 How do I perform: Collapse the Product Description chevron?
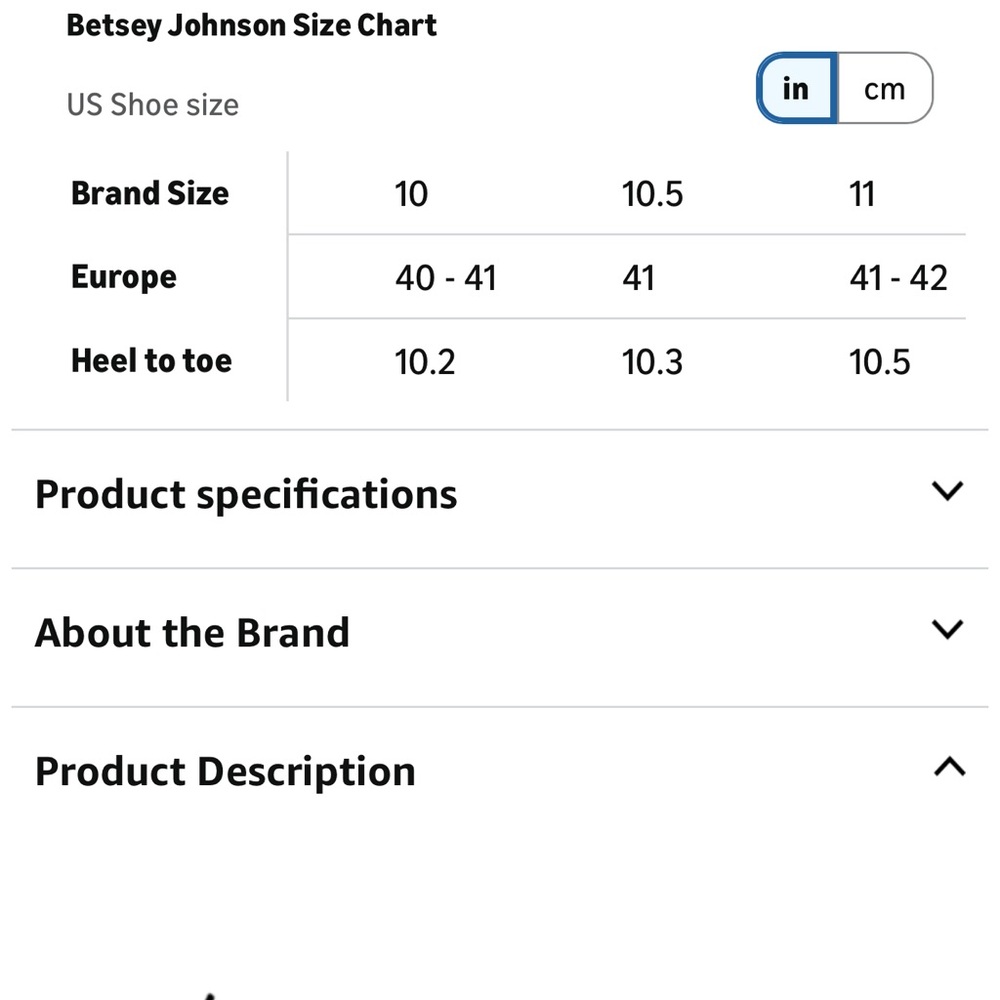pos(950,766)
